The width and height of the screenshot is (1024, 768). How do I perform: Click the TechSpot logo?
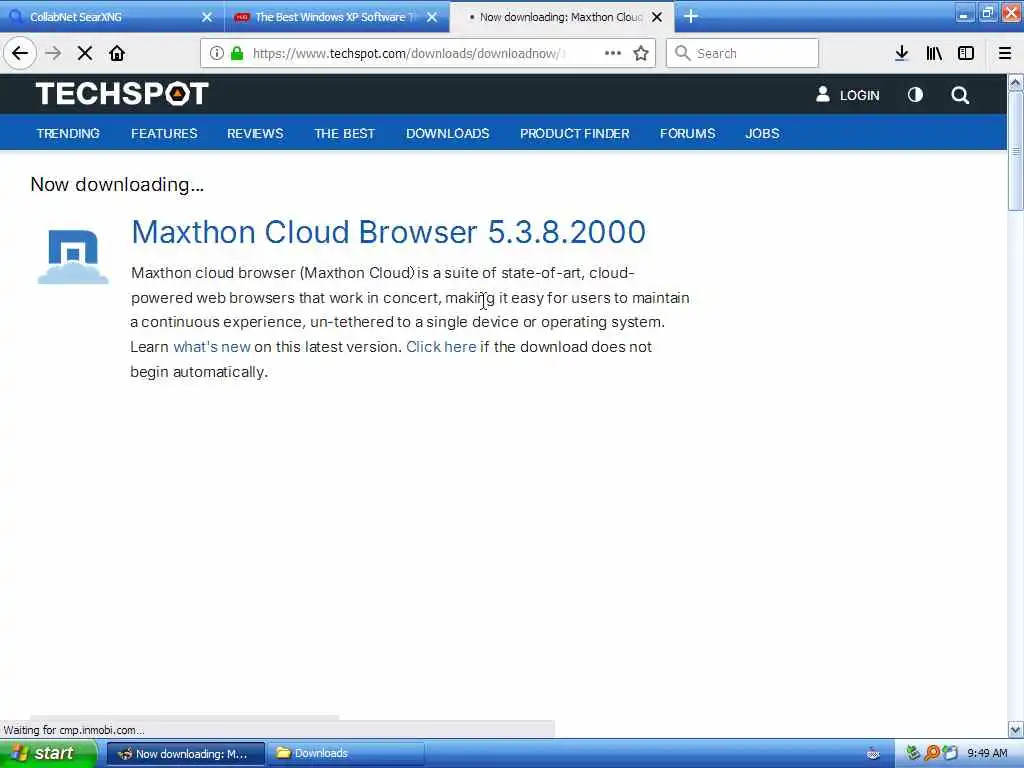121,94
